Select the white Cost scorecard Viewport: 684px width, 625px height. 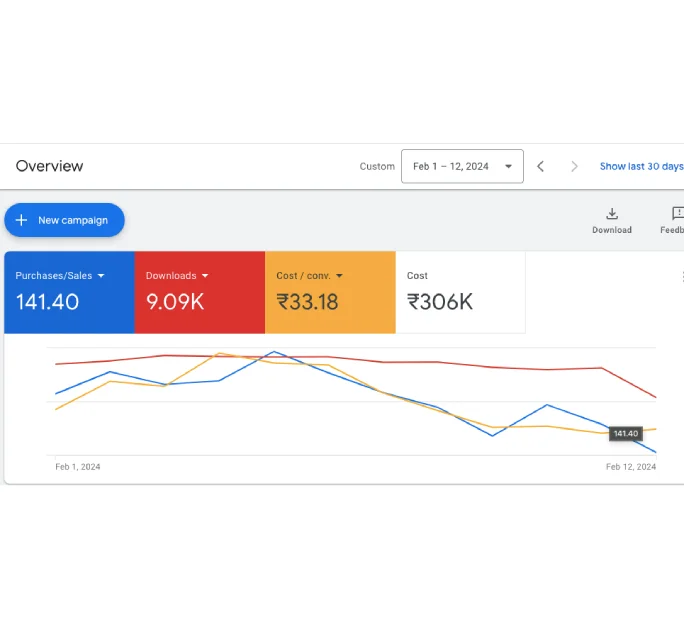click(461, 292)
